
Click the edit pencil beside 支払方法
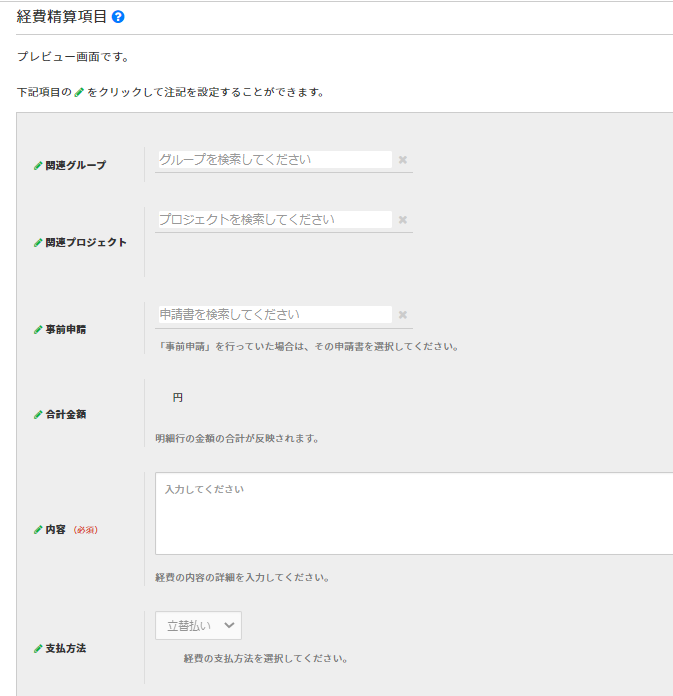[x=38, y=648]
